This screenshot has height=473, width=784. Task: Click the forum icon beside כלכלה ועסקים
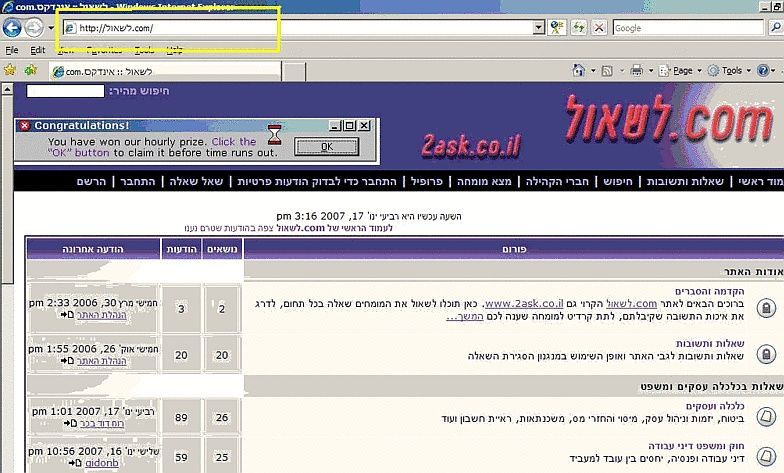(766, 416)
